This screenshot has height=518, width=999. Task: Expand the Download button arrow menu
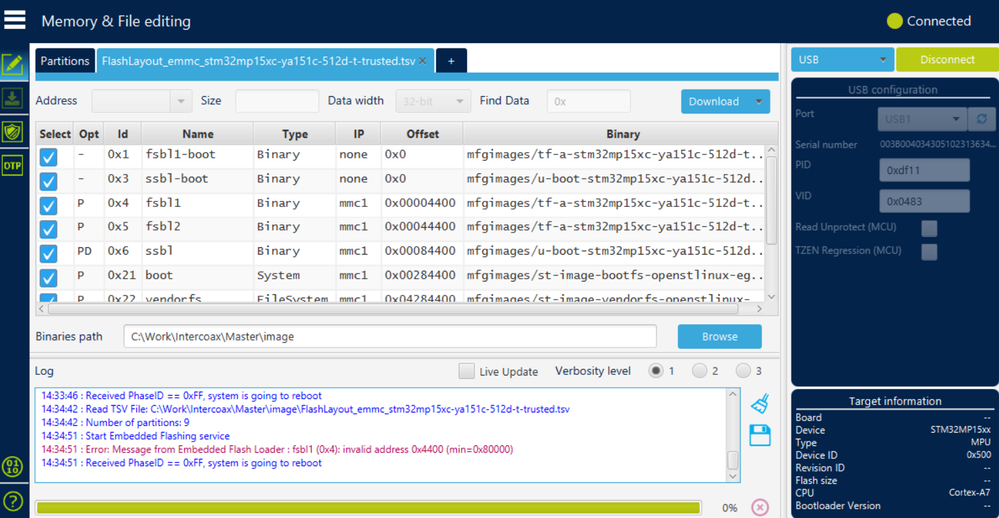759,101
